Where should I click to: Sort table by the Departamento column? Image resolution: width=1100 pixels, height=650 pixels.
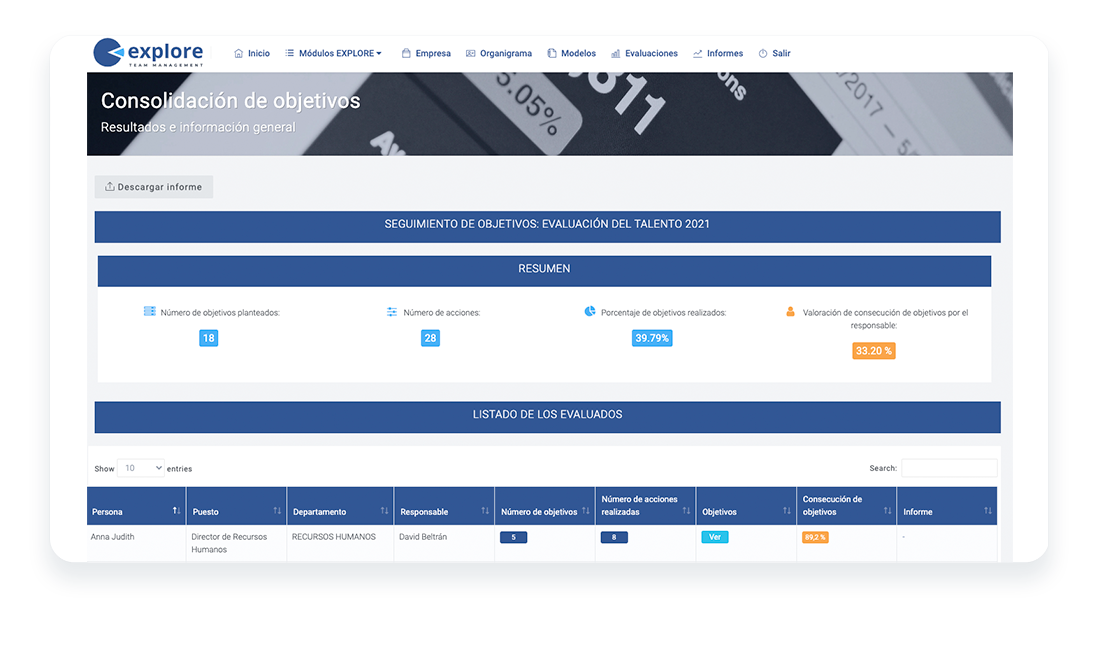point(340,506)
